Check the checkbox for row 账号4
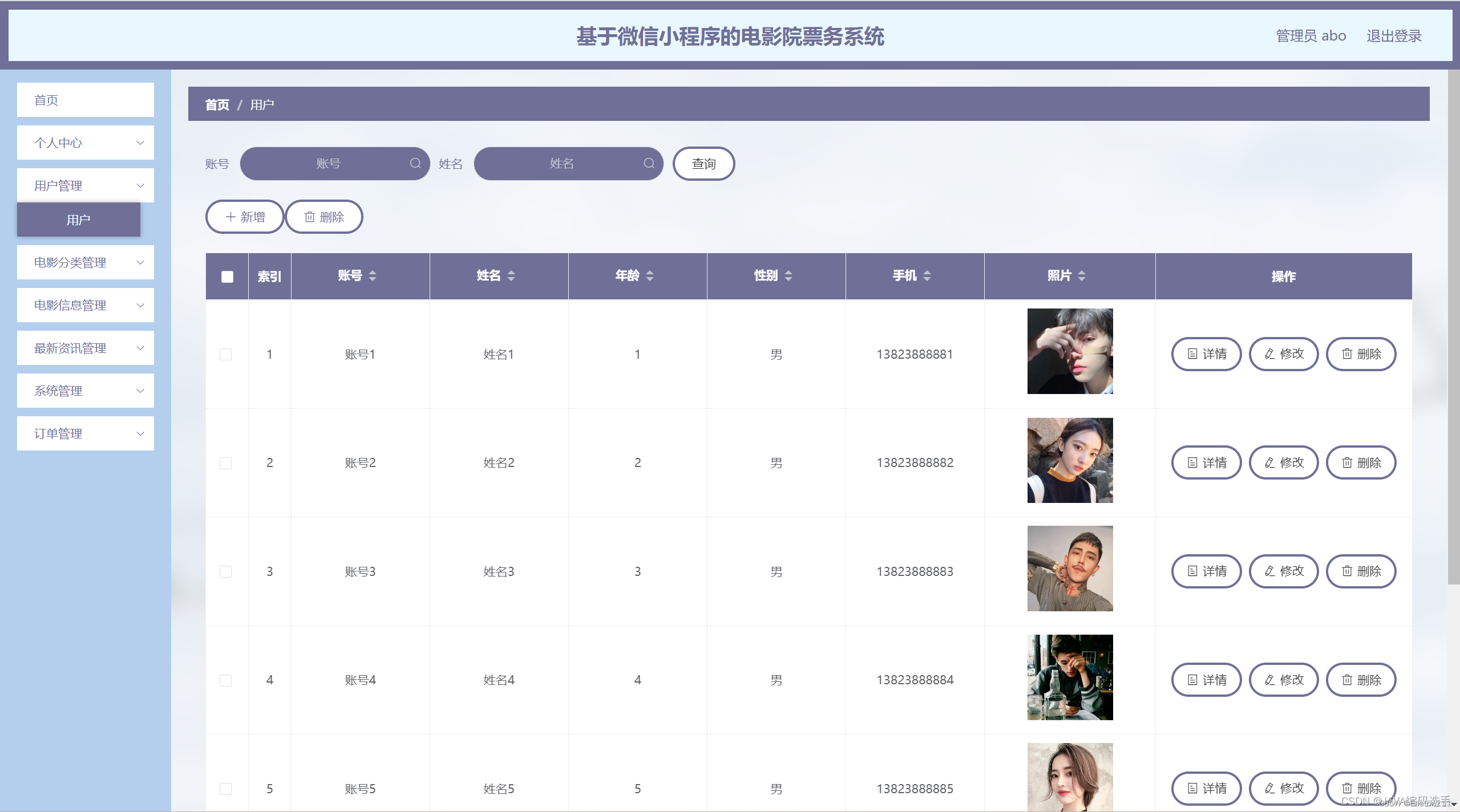Viewport: 1460px width, 812px height. pos(226,680)
